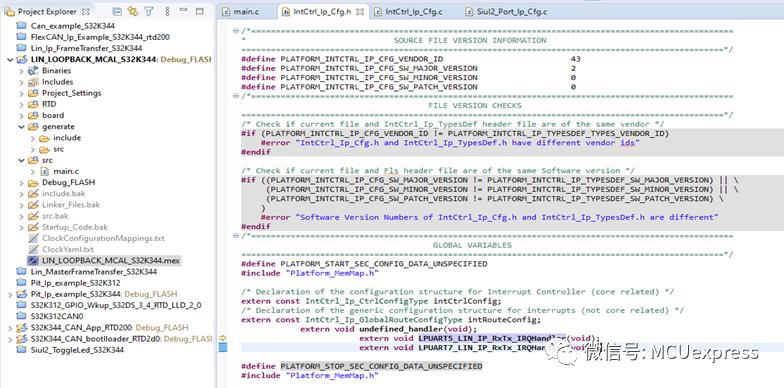Minimize the Project Explorer panel
The width and height of the screenshot is (784, 388).
point(185,11)
